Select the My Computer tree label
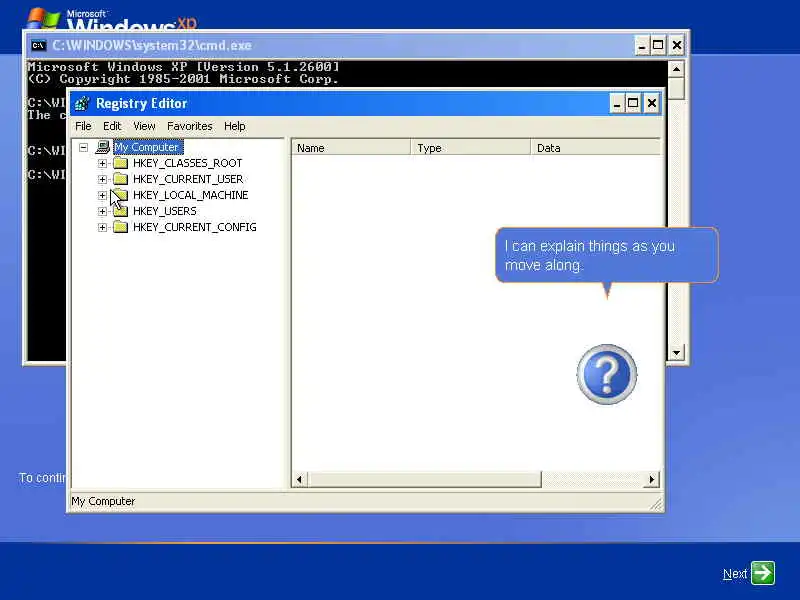800x600 pixels. pyautogui.click(x=148, y=147)
